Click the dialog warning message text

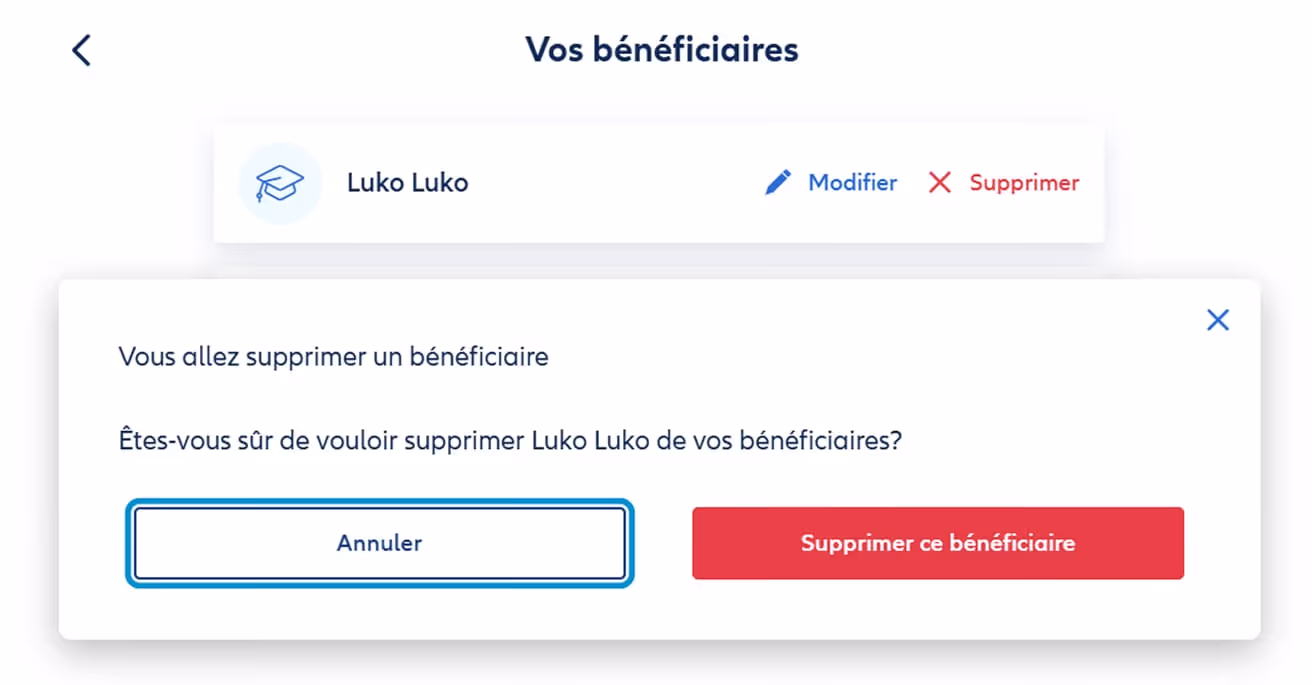pyautogui.click(x=510, y=440)
